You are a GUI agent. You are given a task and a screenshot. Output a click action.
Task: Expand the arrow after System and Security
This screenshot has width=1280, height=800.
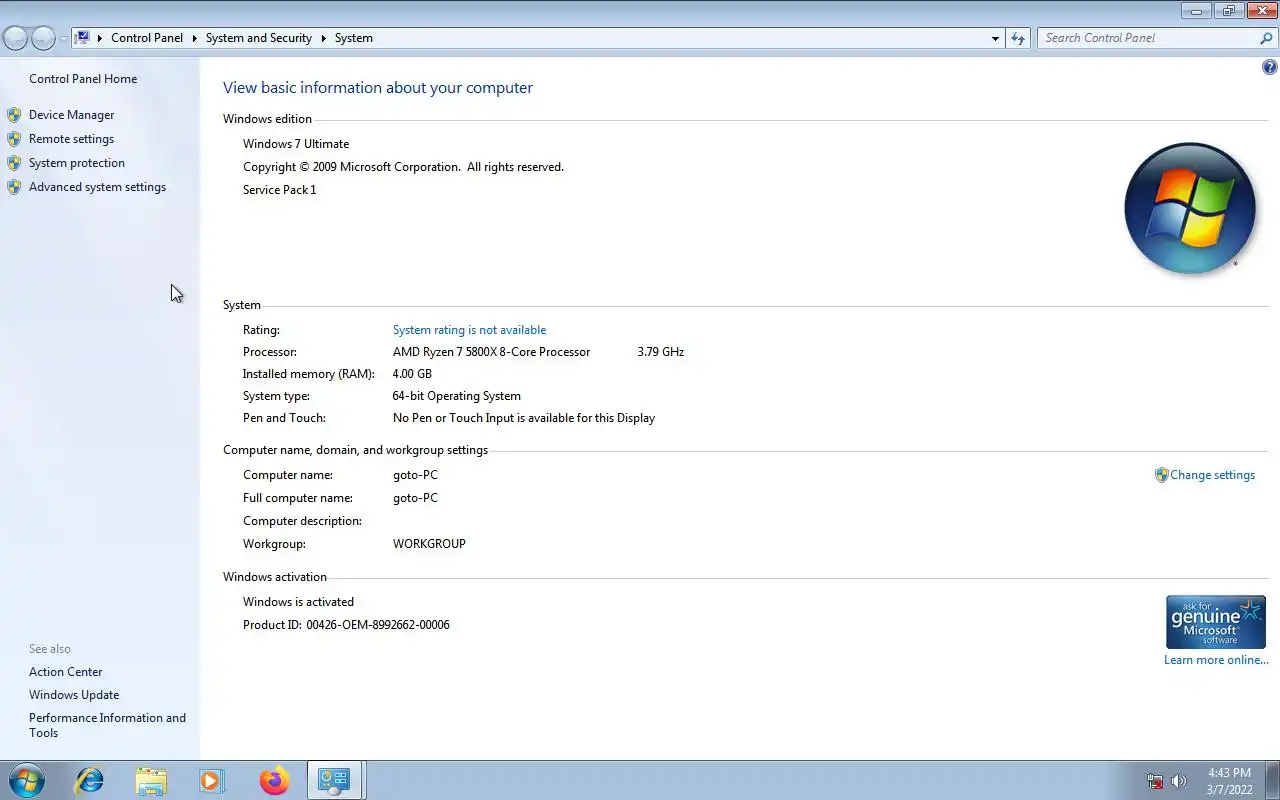click(324, 38)
